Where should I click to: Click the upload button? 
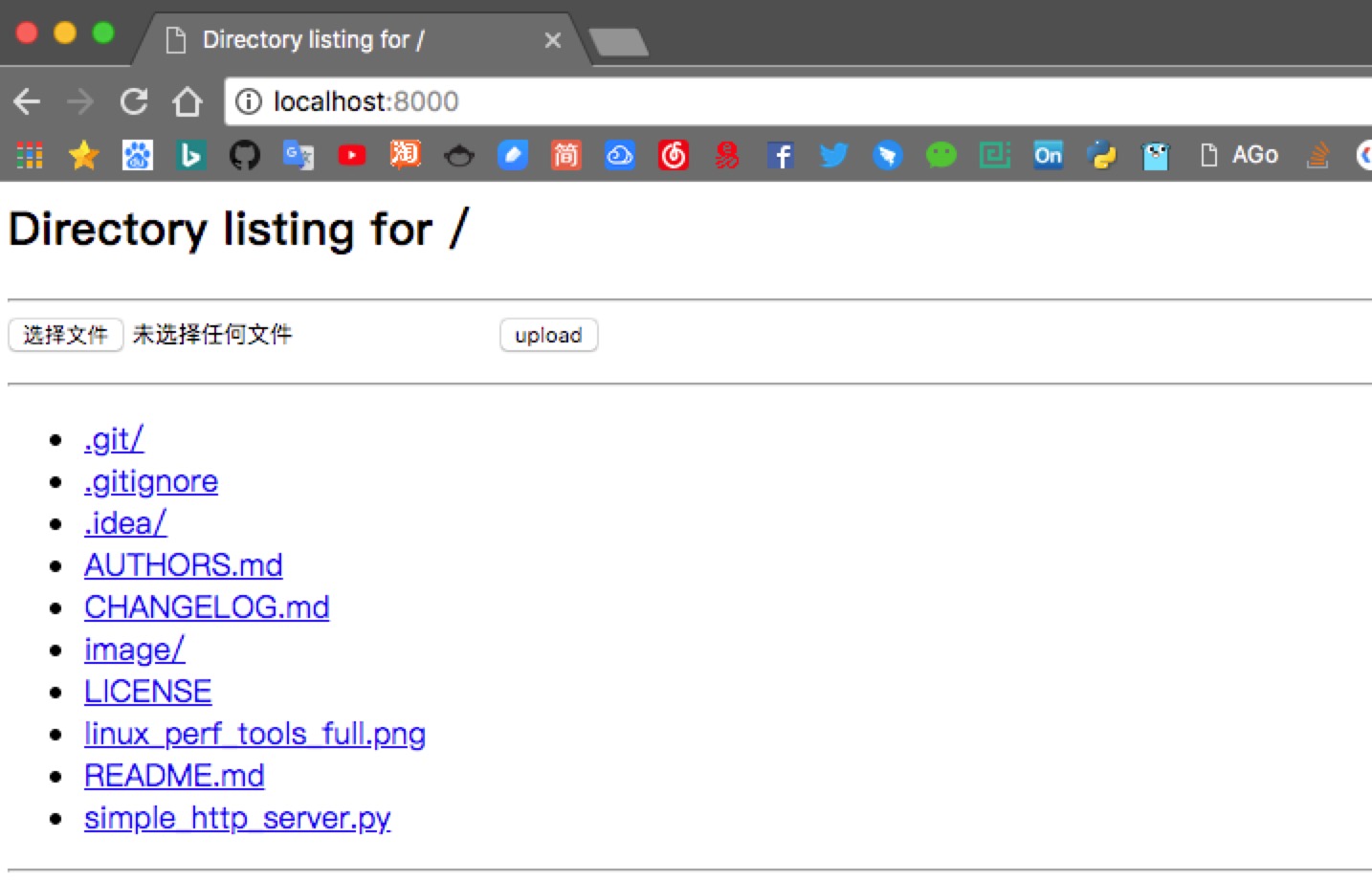pos(549,335)
